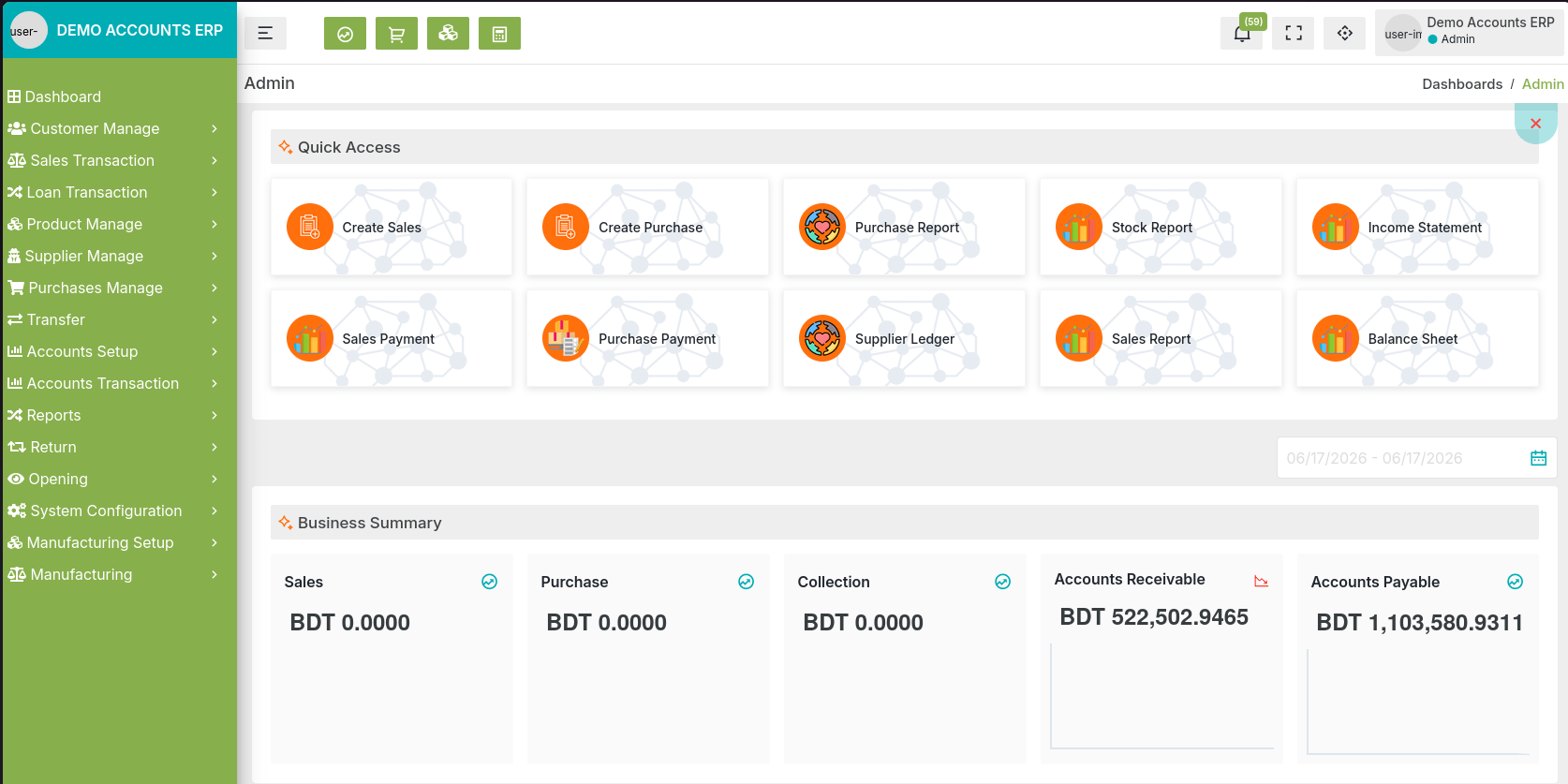1568x784 pixels.
Task: Expand Reports chevron in sidebar
Action: click(x=214, y=415)
